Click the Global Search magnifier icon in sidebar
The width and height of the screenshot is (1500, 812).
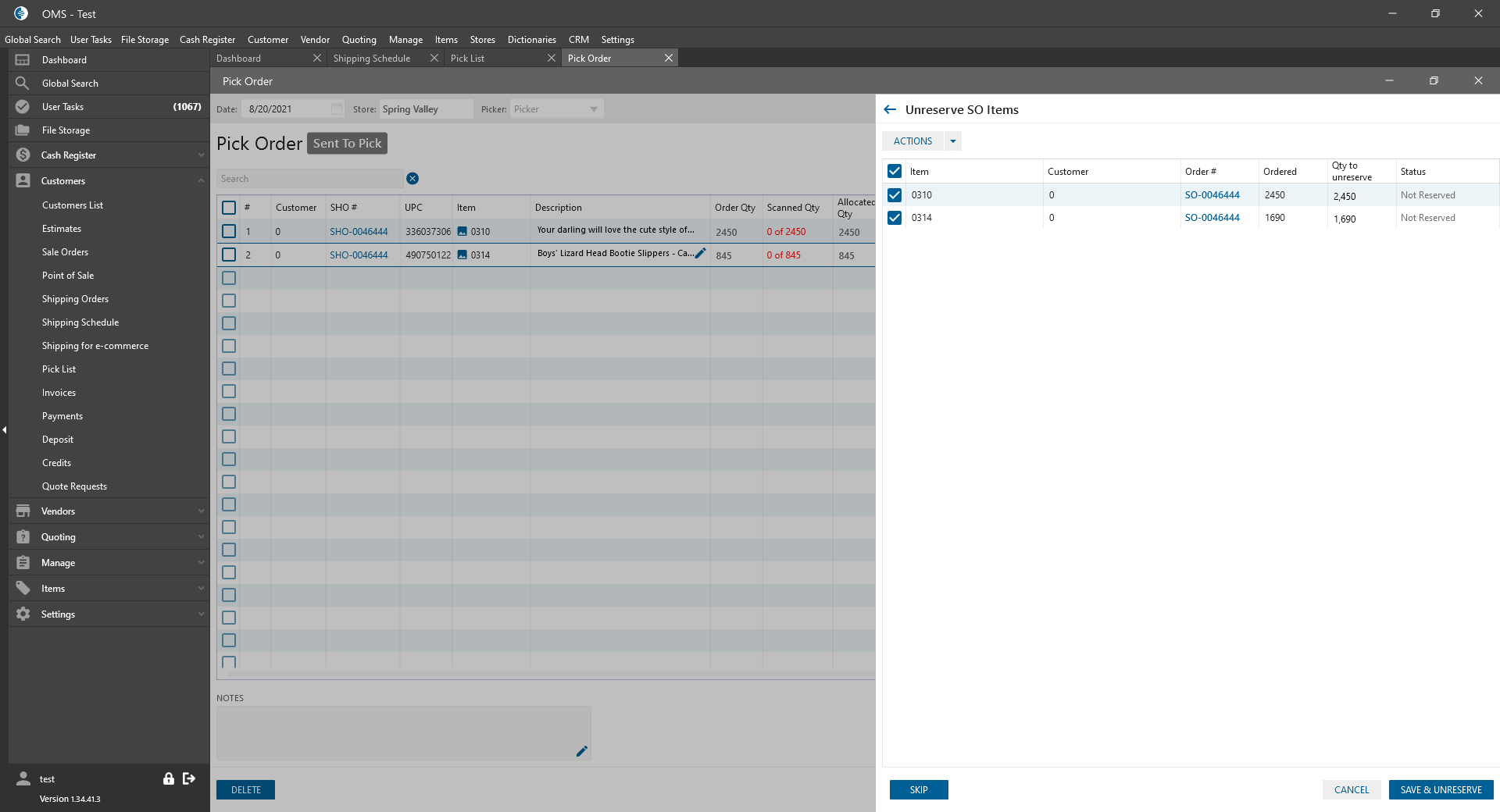tap(23, 84)
